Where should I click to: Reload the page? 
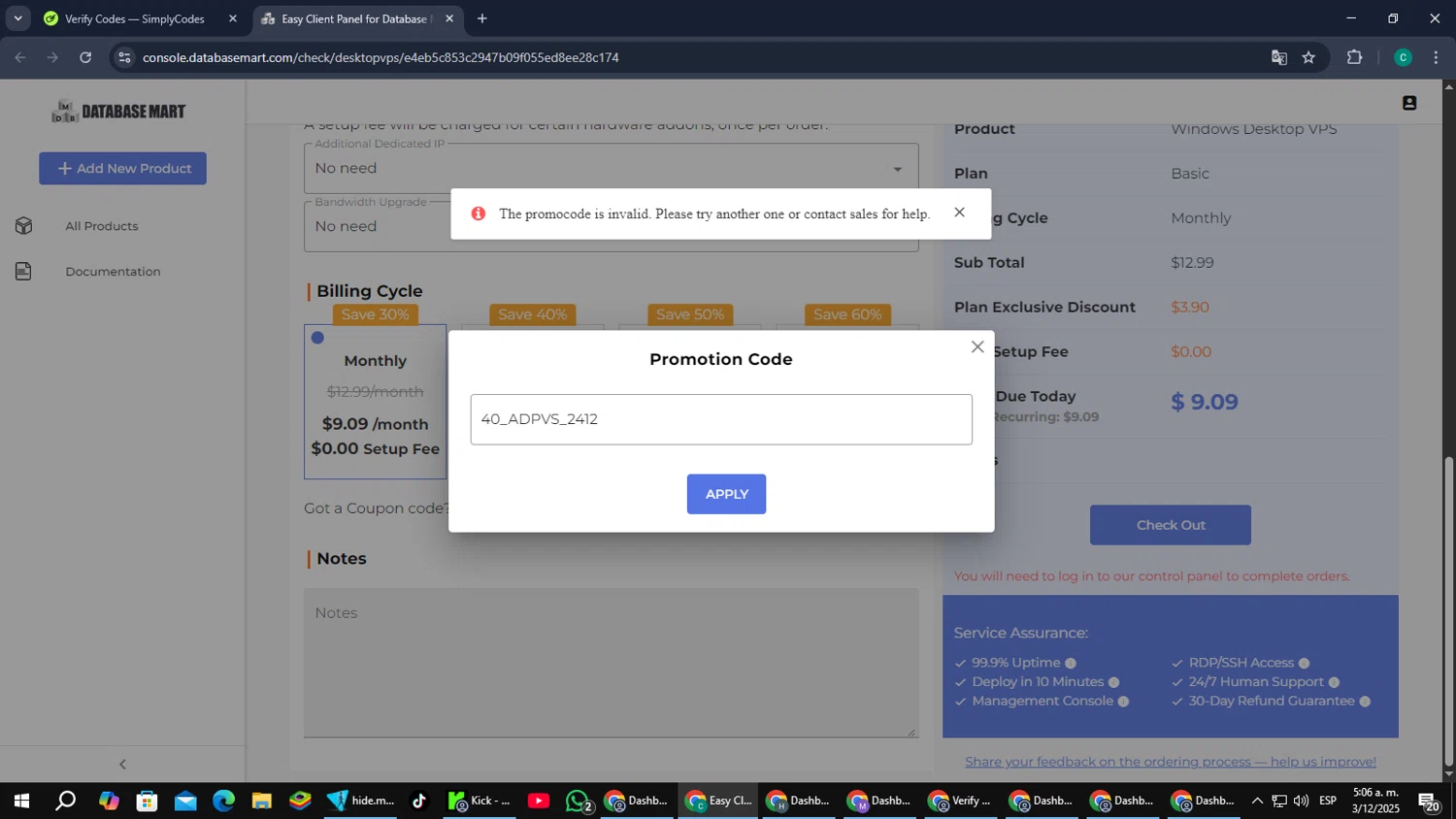[85, 57]
